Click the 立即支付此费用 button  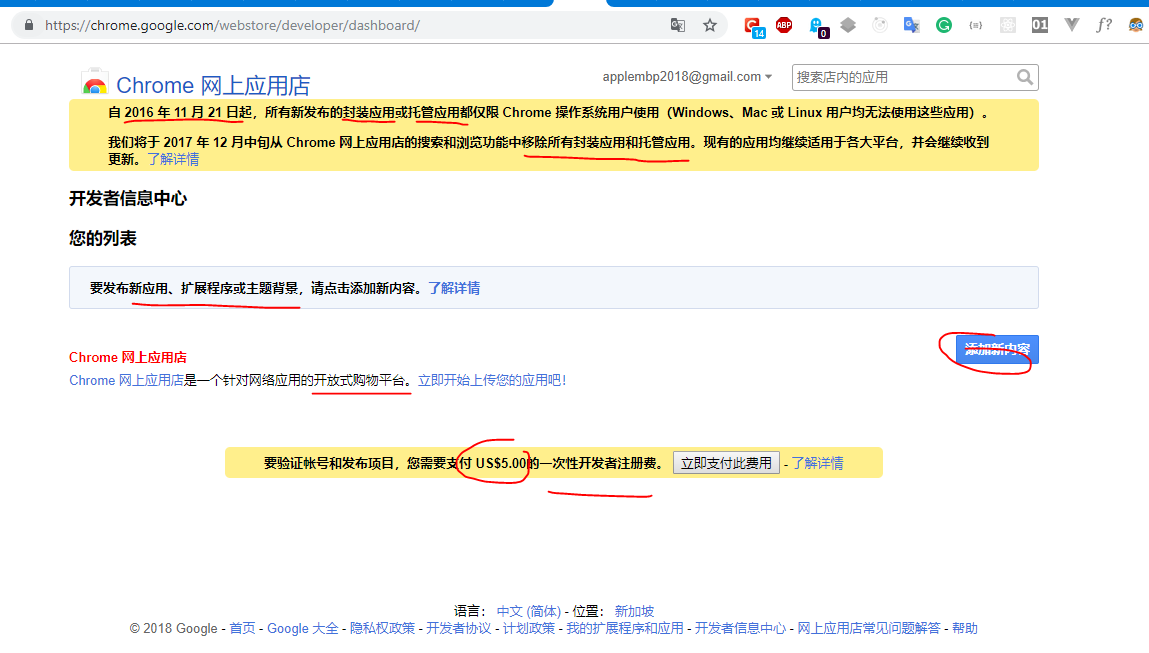726,463
